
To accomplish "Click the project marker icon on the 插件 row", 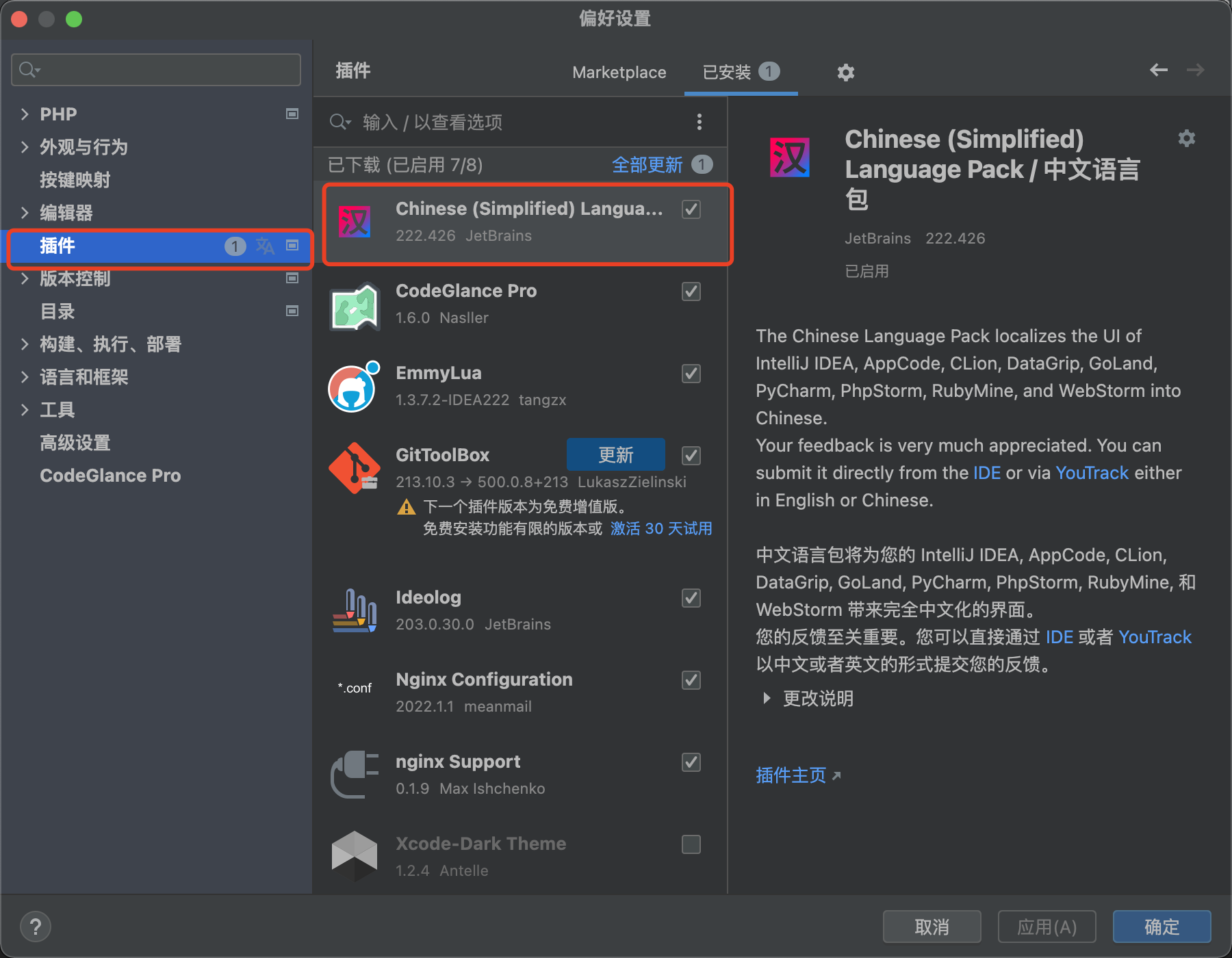I will (x=292, y=245).
